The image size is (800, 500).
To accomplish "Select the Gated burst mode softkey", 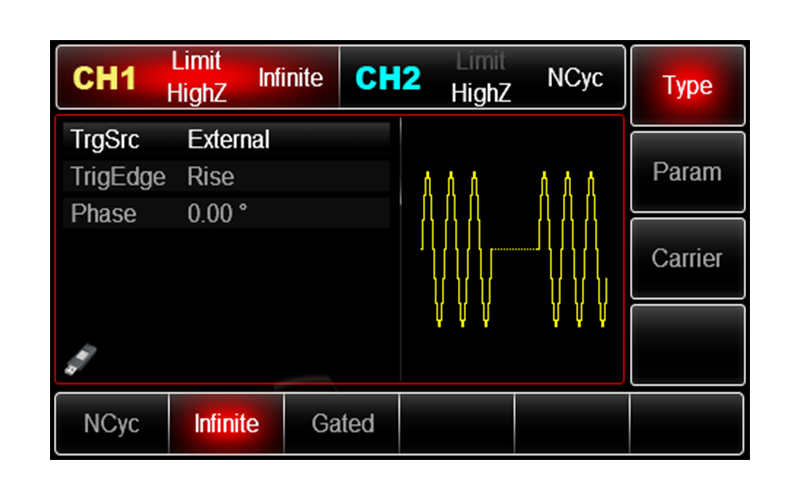I will [x=342, y=424].
